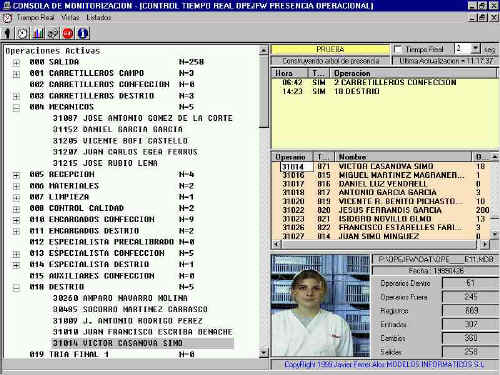Select 002 CARRETILLEROS CONFECCION in tree
This screenshot has width=500, height=375.
(112, 84)
